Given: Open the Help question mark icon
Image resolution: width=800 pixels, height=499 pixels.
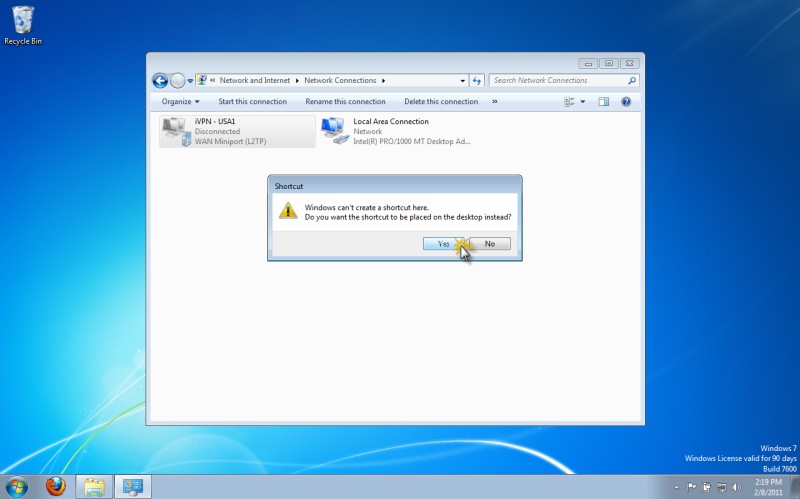Looking at the screenshot, I should click(x=626, y=102).
